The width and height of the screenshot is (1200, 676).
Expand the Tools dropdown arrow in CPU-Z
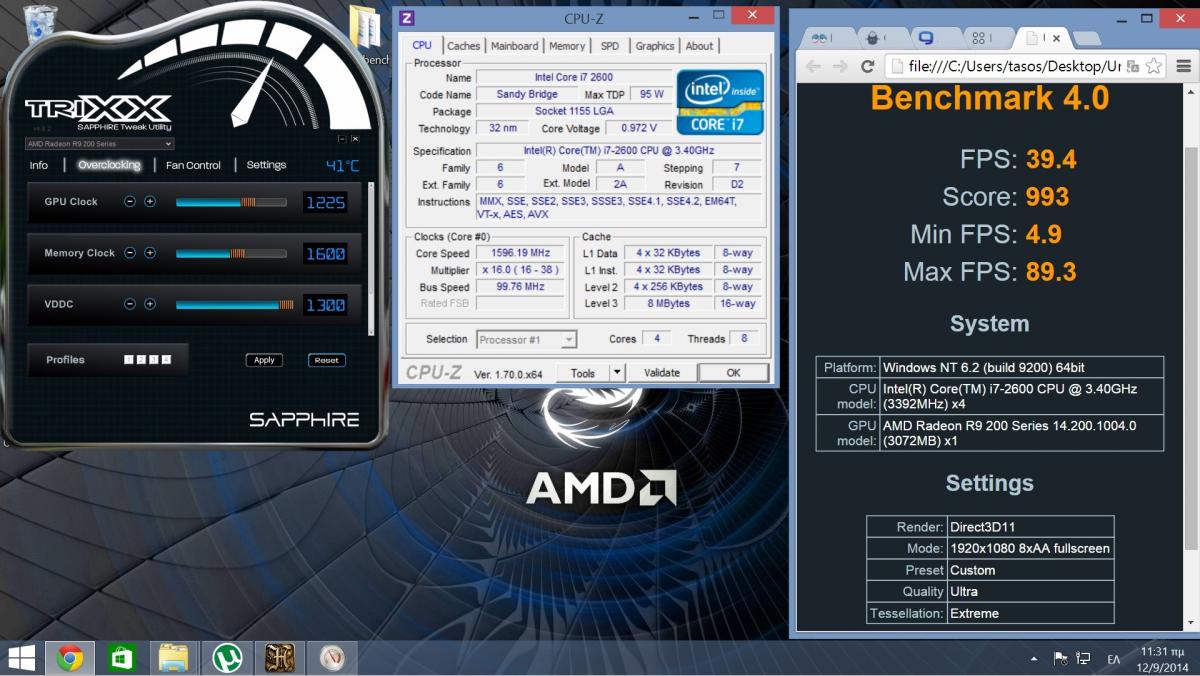pyautogui.click(x=616, y=373)
